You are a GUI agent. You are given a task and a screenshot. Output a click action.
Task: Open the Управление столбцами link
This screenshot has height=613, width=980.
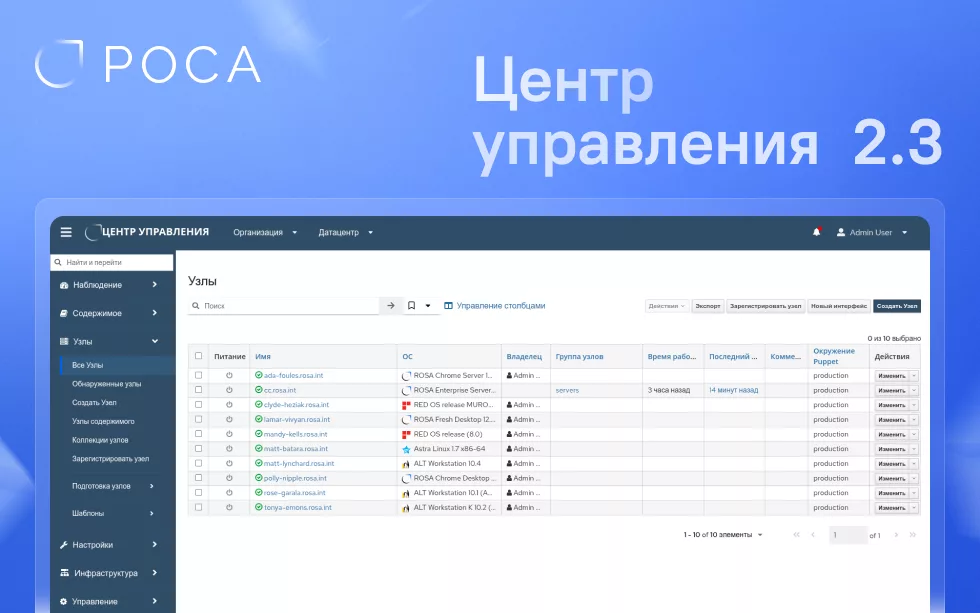point(501,306)
